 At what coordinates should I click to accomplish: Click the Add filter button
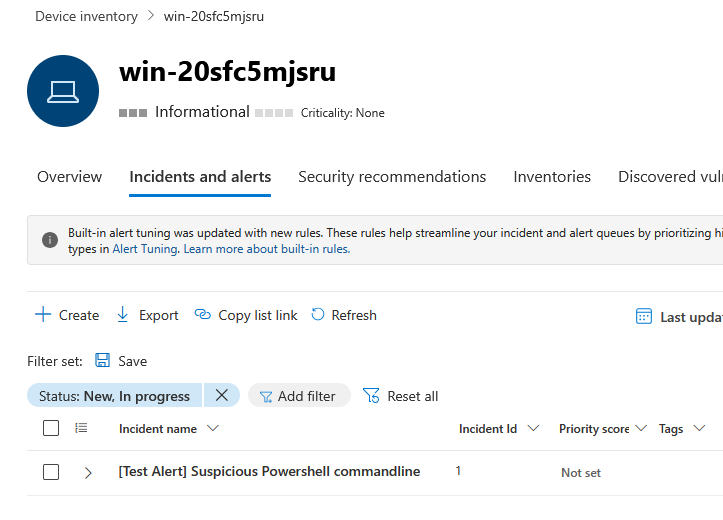pyautogui.click(x=299, y=396)
